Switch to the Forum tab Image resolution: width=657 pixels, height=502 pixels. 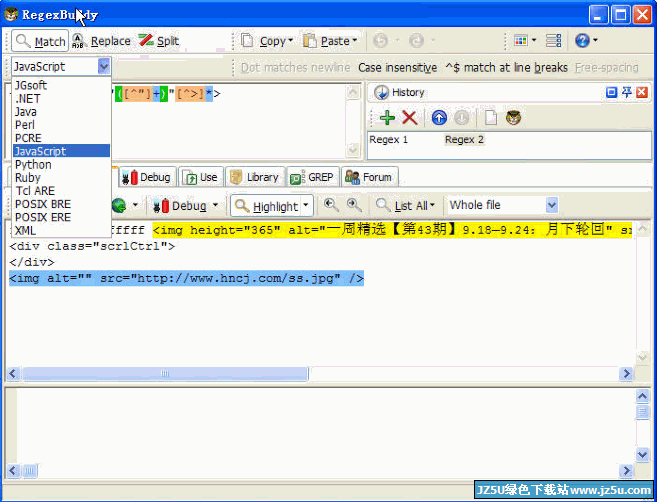[369, 177]
